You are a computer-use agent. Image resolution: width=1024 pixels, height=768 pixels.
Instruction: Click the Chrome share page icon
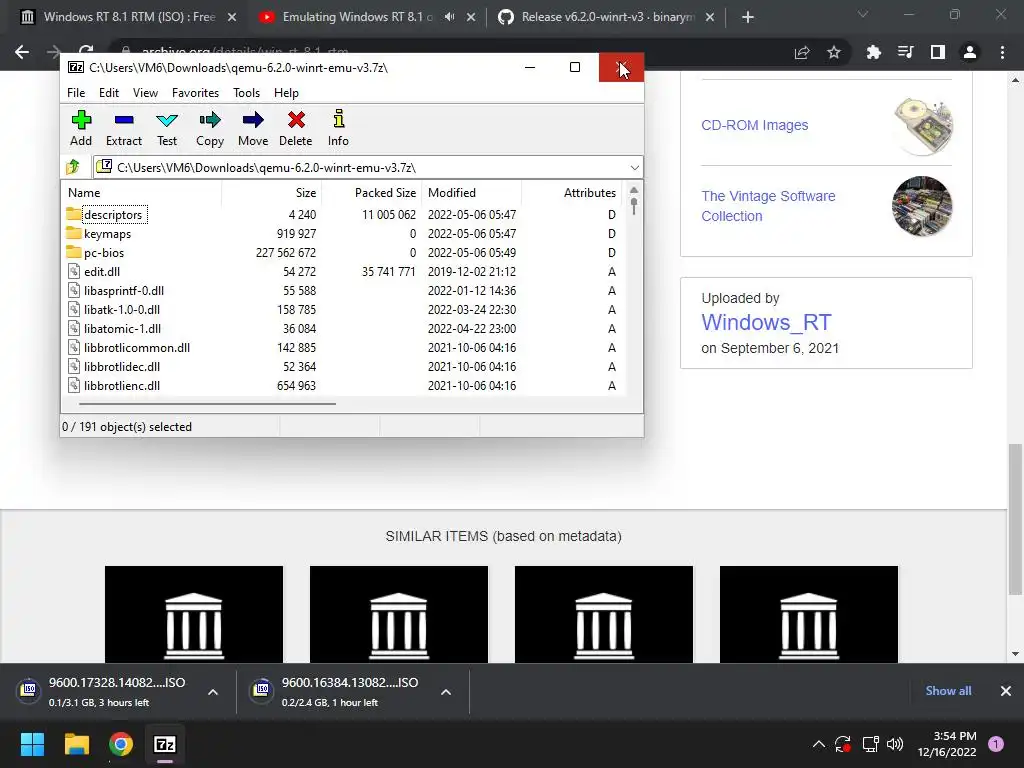(x=802, y=52)
